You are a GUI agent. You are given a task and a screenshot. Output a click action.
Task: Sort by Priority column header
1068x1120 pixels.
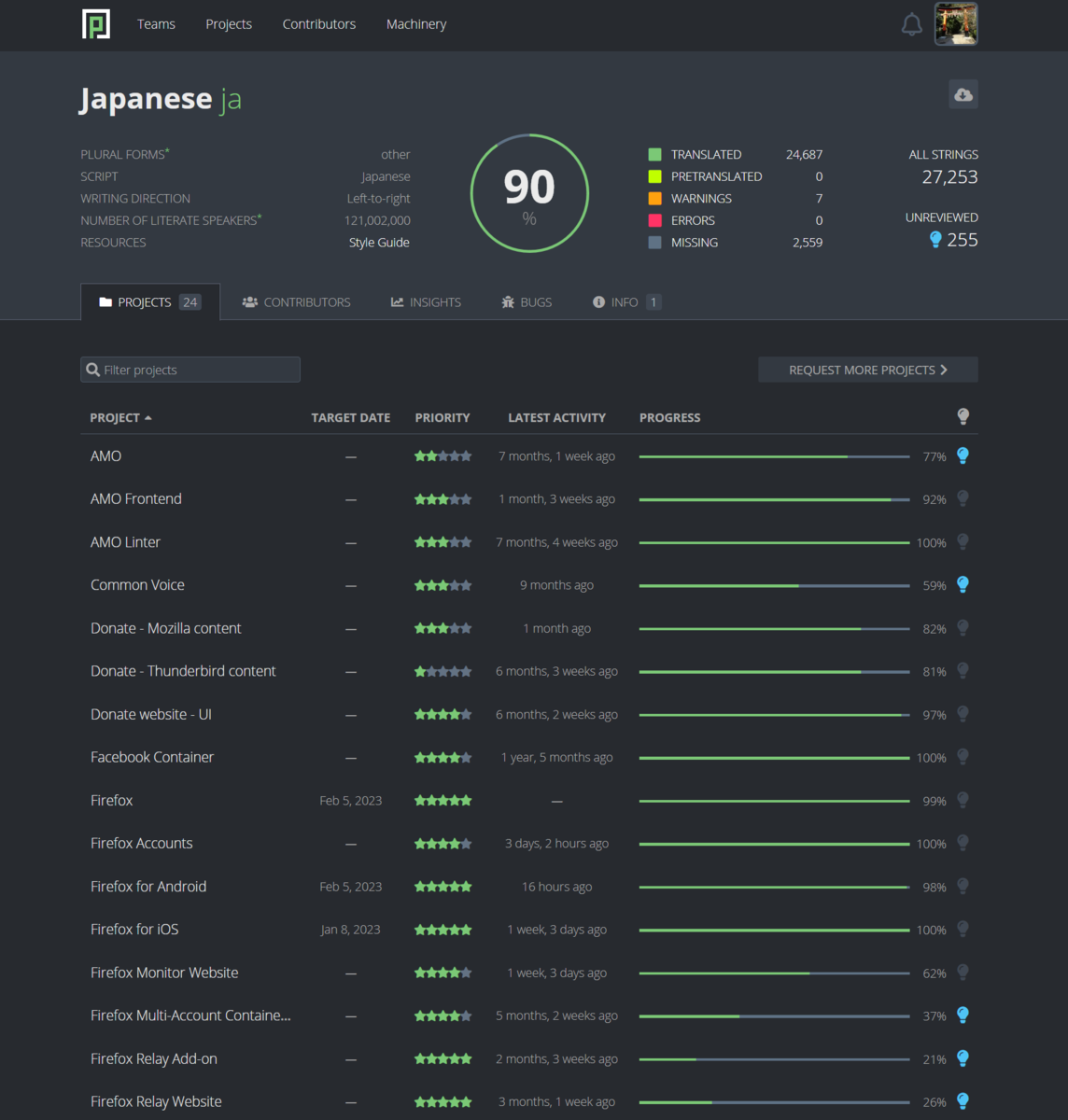(x=443, y=417)
